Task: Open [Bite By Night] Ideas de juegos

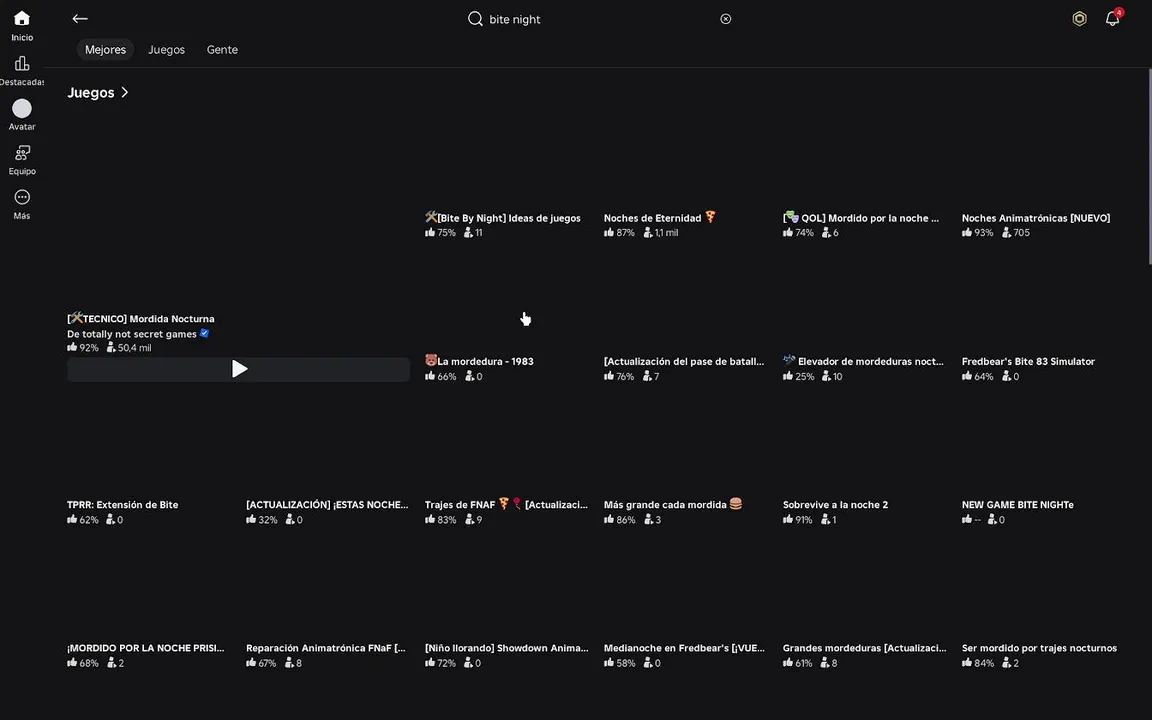Action: pos(503,217)
